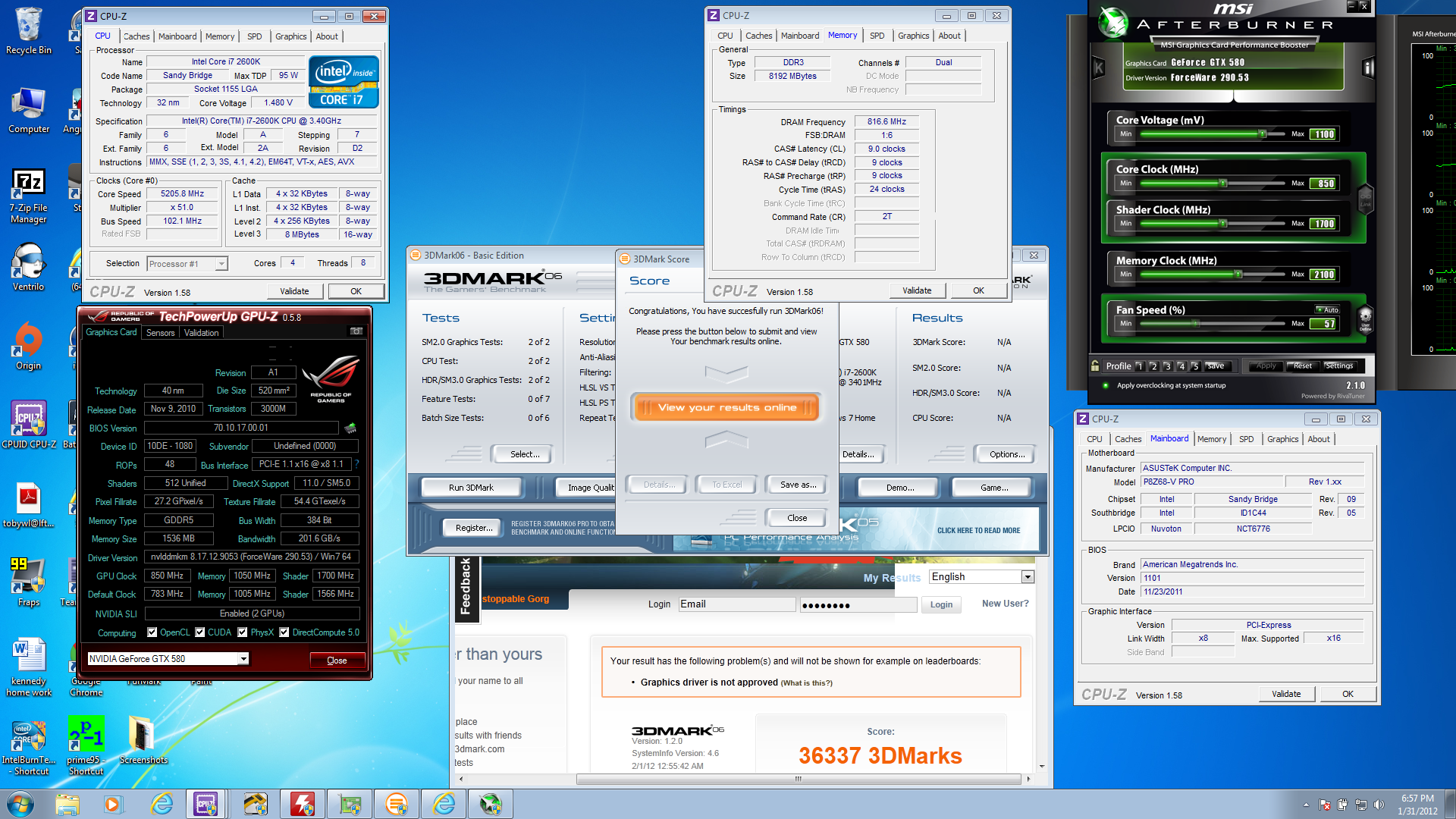The width and height of the screenshot is (1456, 819).
Task: Launch CPUID CPU-Z desktop shortcut
Action: pos(29,425)
